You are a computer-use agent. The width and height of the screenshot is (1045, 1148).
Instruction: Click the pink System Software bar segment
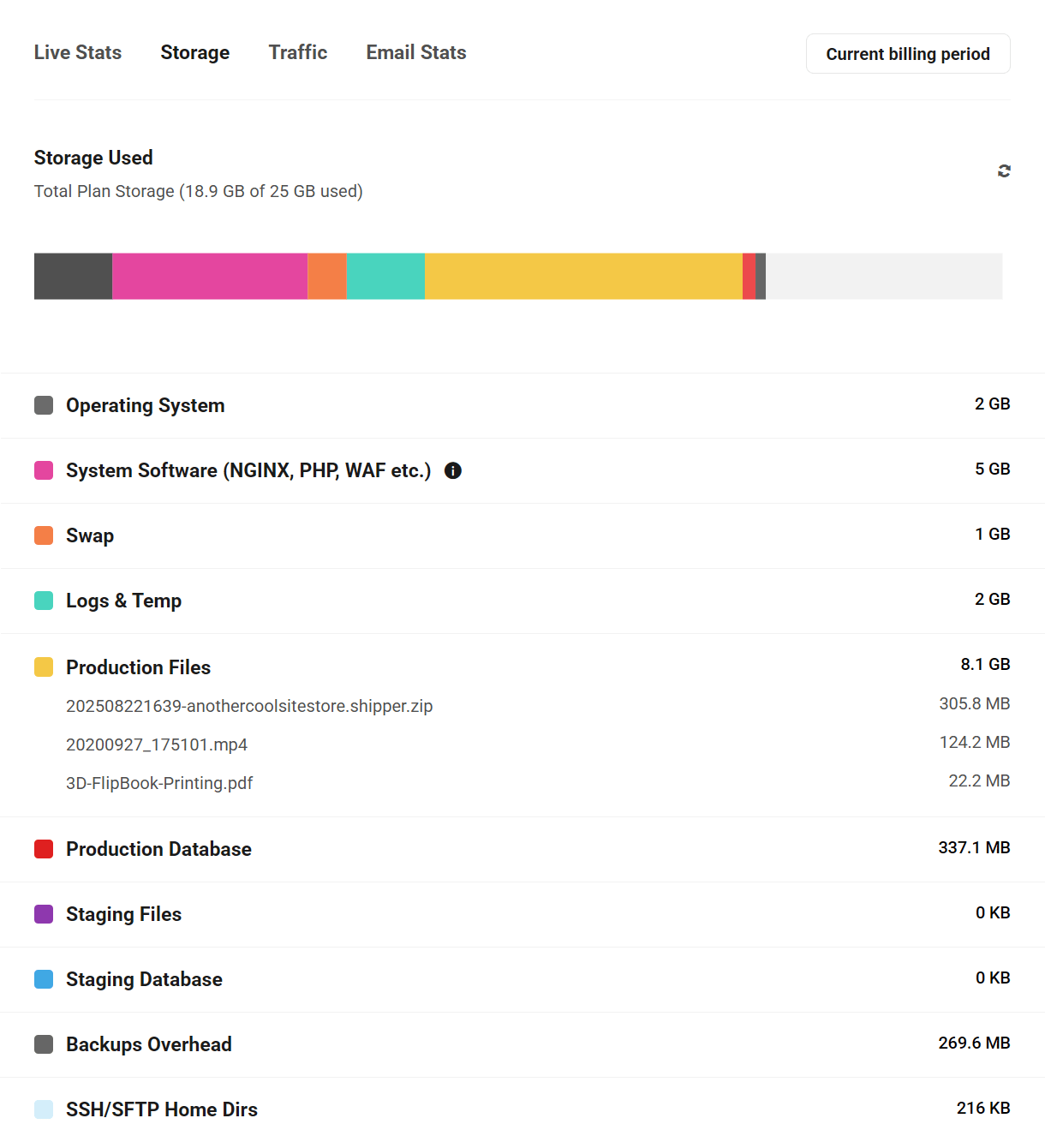coord(210,276)
